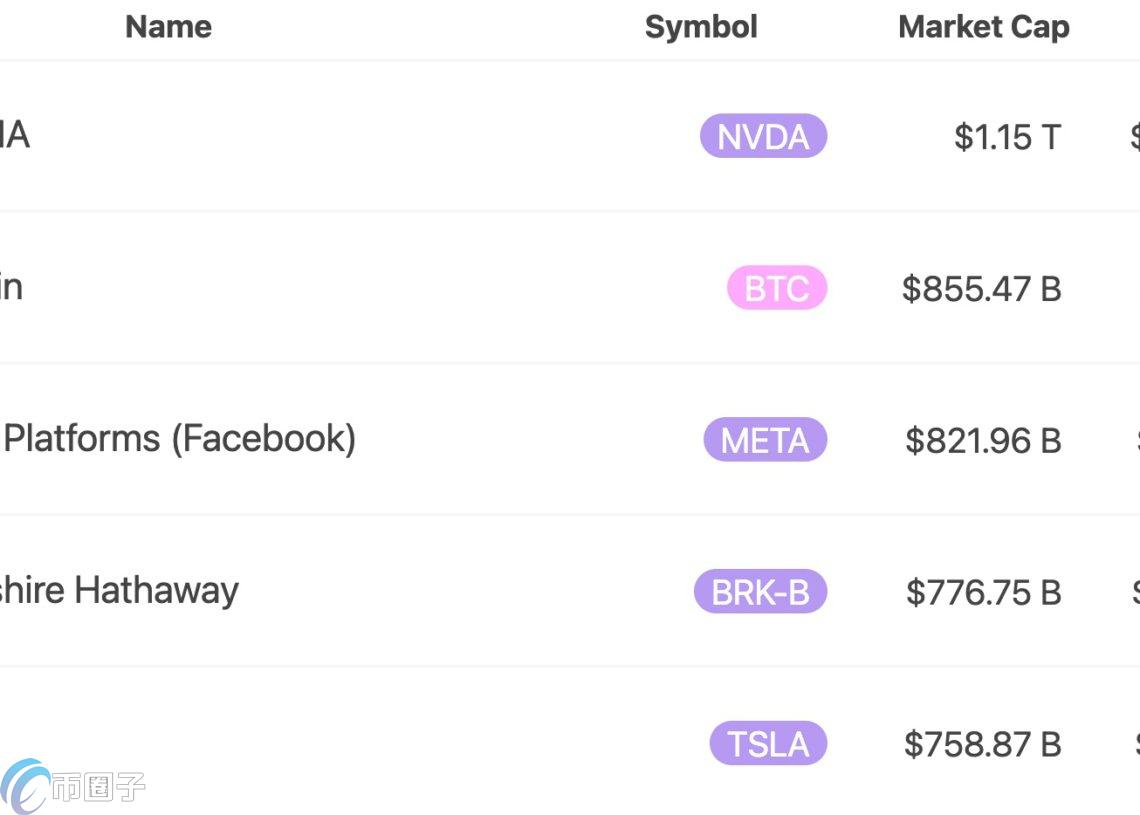Viewport: 1140px width, 815px height.
Task: Select the pink BTC symbol badge
Action: tap(777, 289)
